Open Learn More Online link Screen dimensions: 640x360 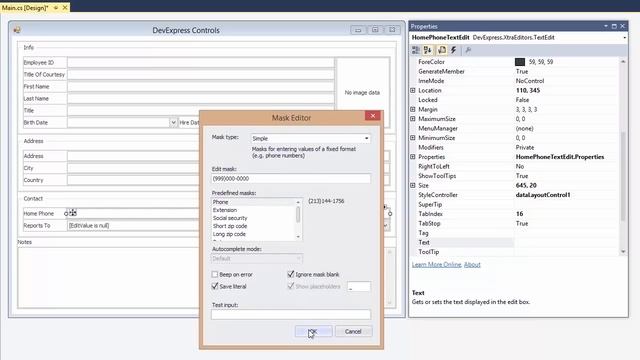436,264
